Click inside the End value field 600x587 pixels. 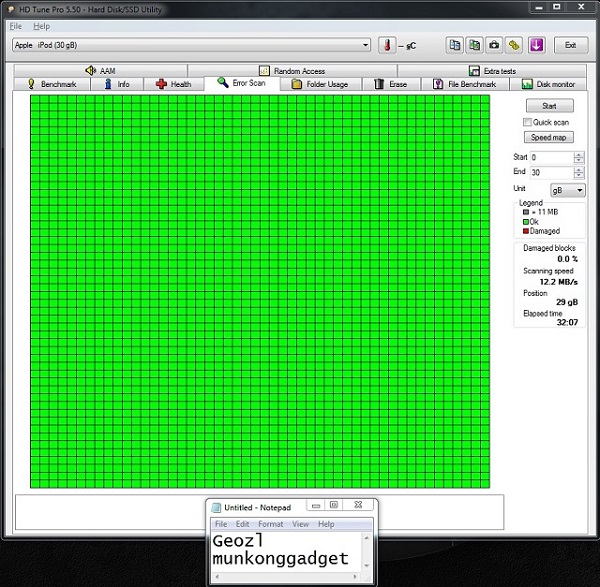(x=549, y=173)
